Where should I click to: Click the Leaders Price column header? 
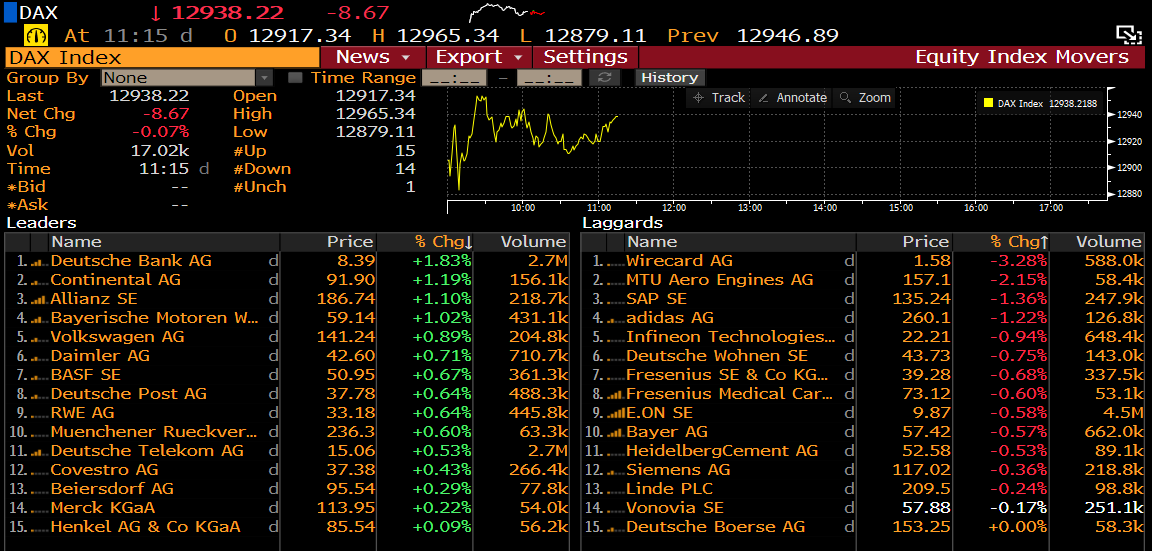tap(328, 242)
